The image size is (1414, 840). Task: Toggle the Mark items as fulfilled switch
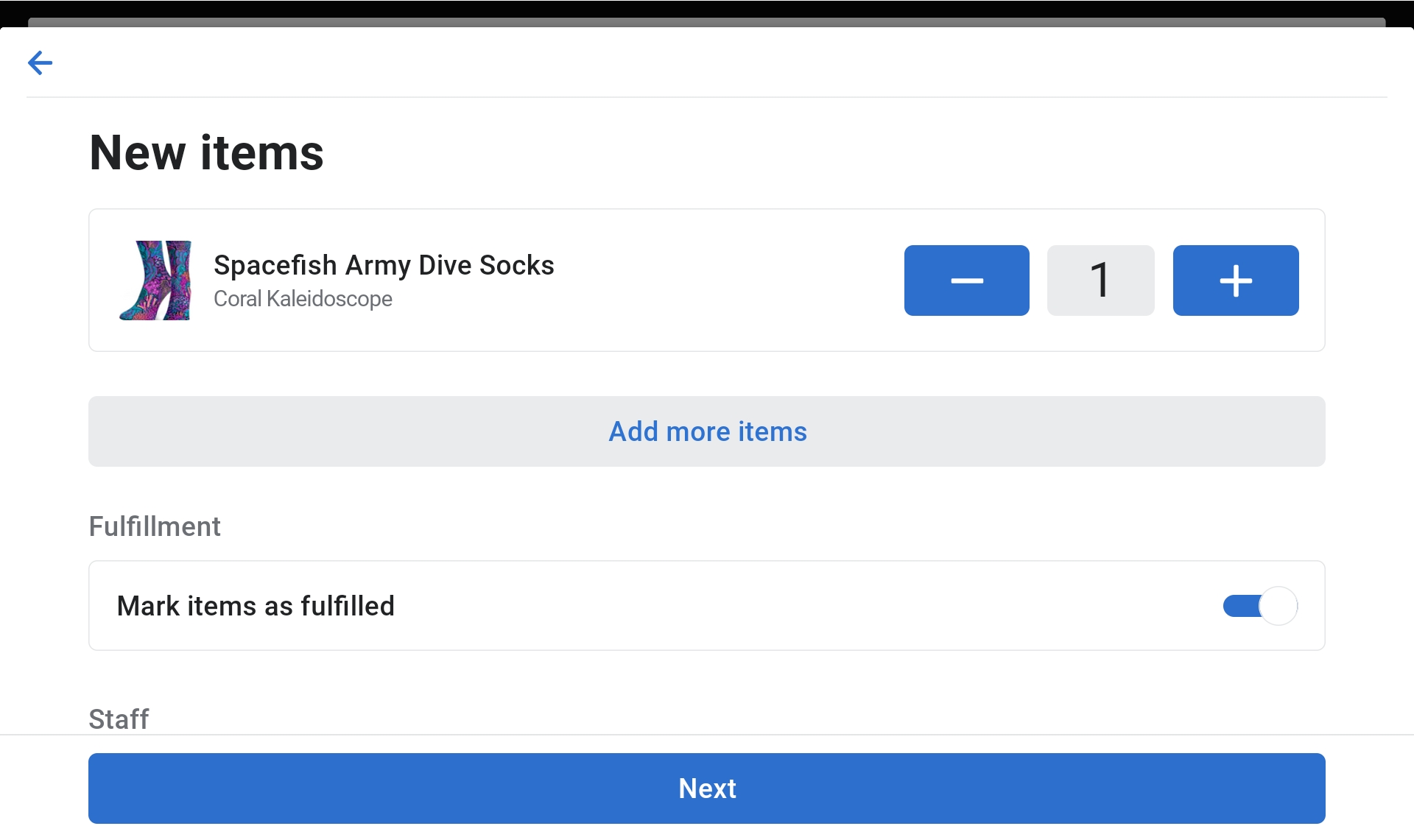coord(1259,606)
